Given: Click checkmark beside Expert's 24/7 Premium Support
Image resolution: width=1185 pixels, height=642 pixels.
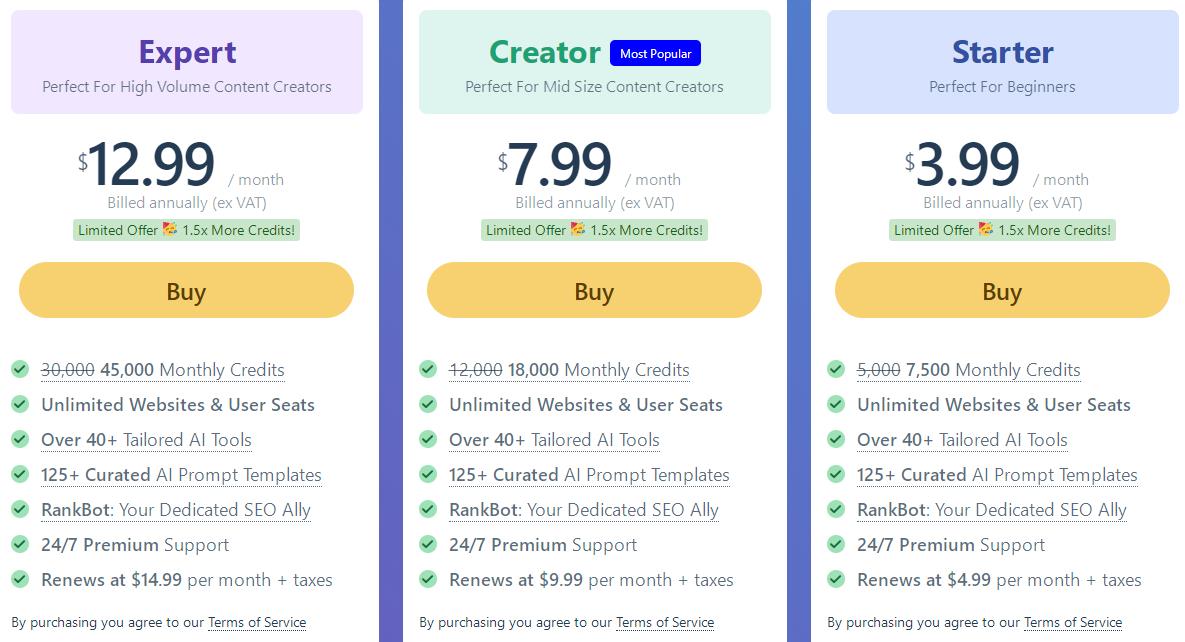Looking at the screenshot, I should tap(20, 544).
